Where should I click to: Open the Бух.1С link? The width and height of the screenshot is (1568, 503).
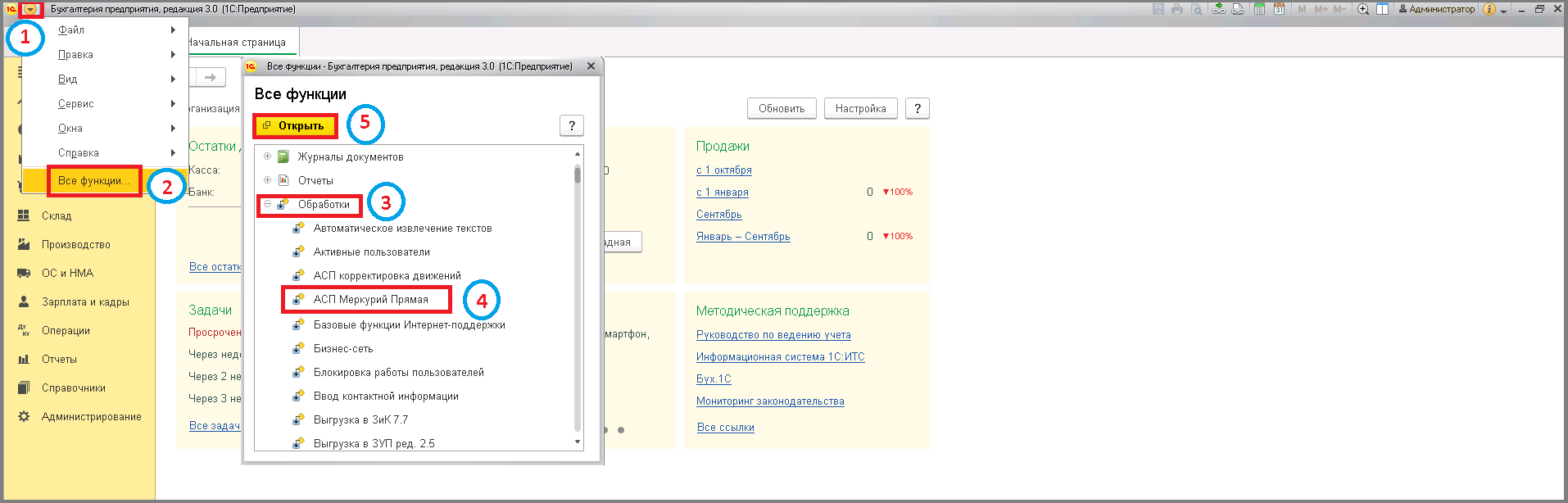[714, 379]
